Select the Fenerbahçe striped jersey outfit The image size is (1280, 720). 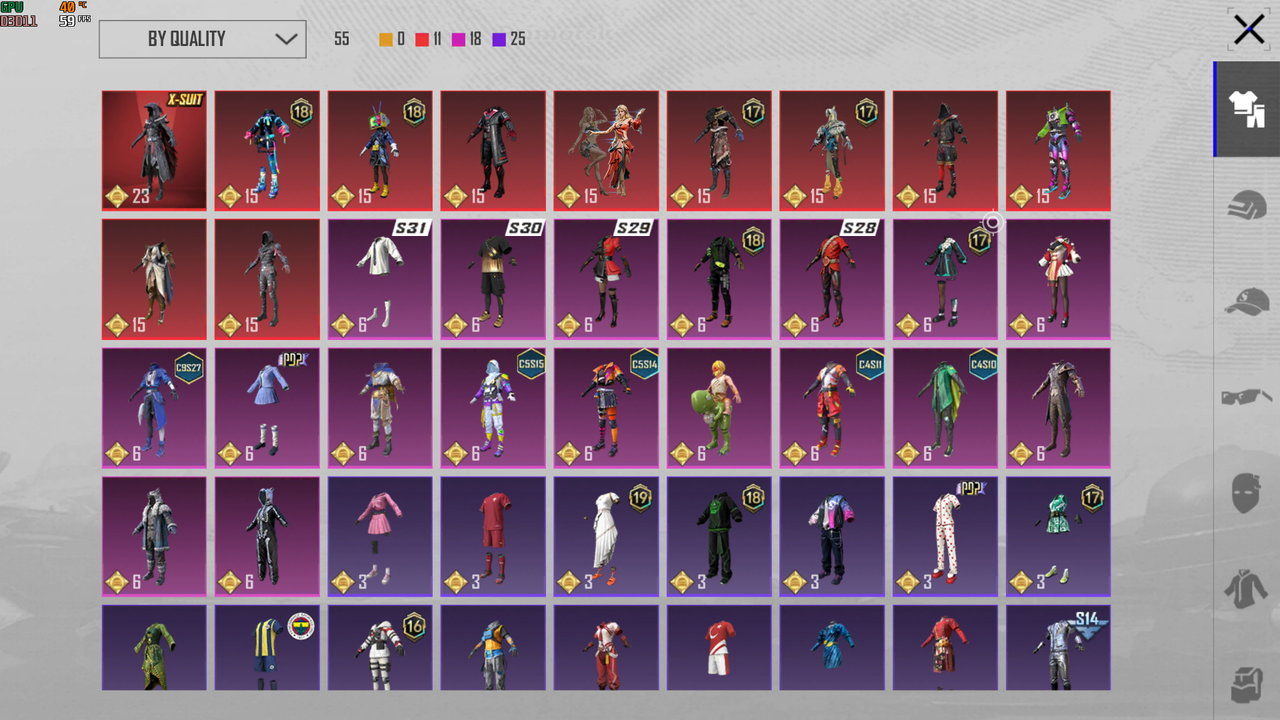267,647
